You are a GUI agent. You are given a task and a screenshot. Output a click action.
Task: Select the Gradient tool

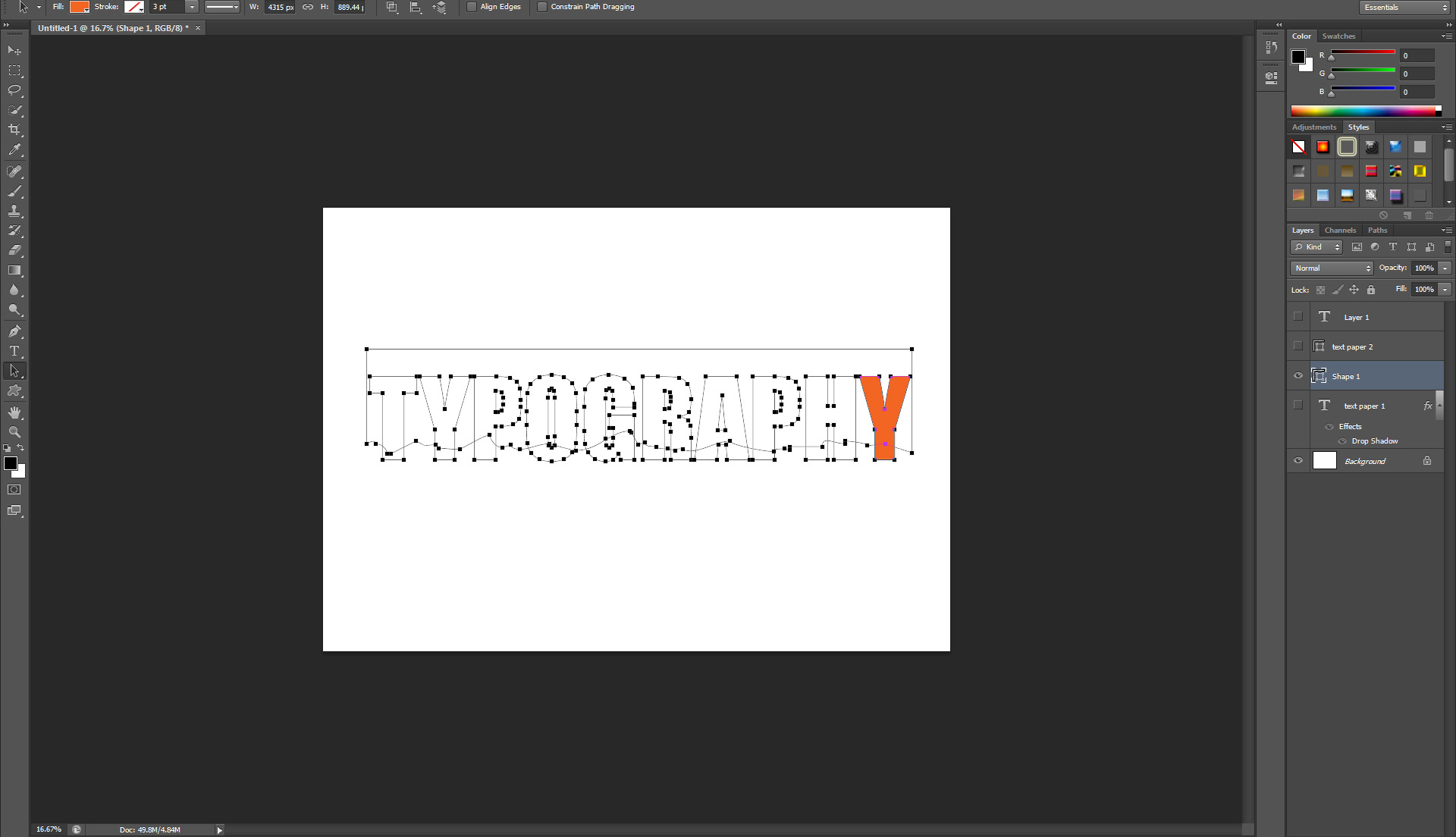[x=14, y=270]
